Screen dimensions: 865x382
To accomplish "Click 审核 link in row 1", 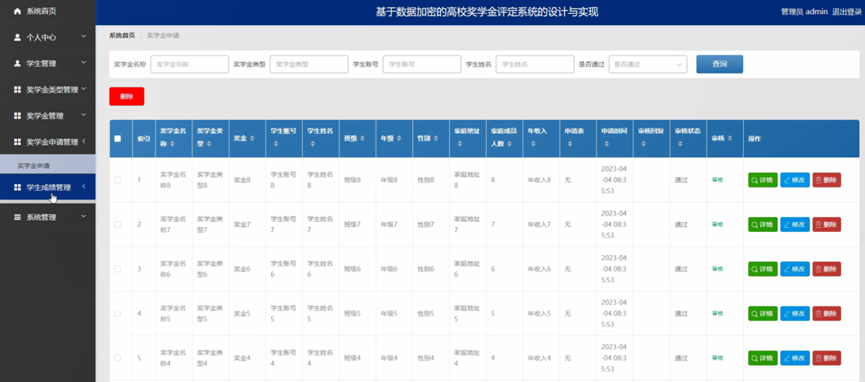I will click(717, 180).
